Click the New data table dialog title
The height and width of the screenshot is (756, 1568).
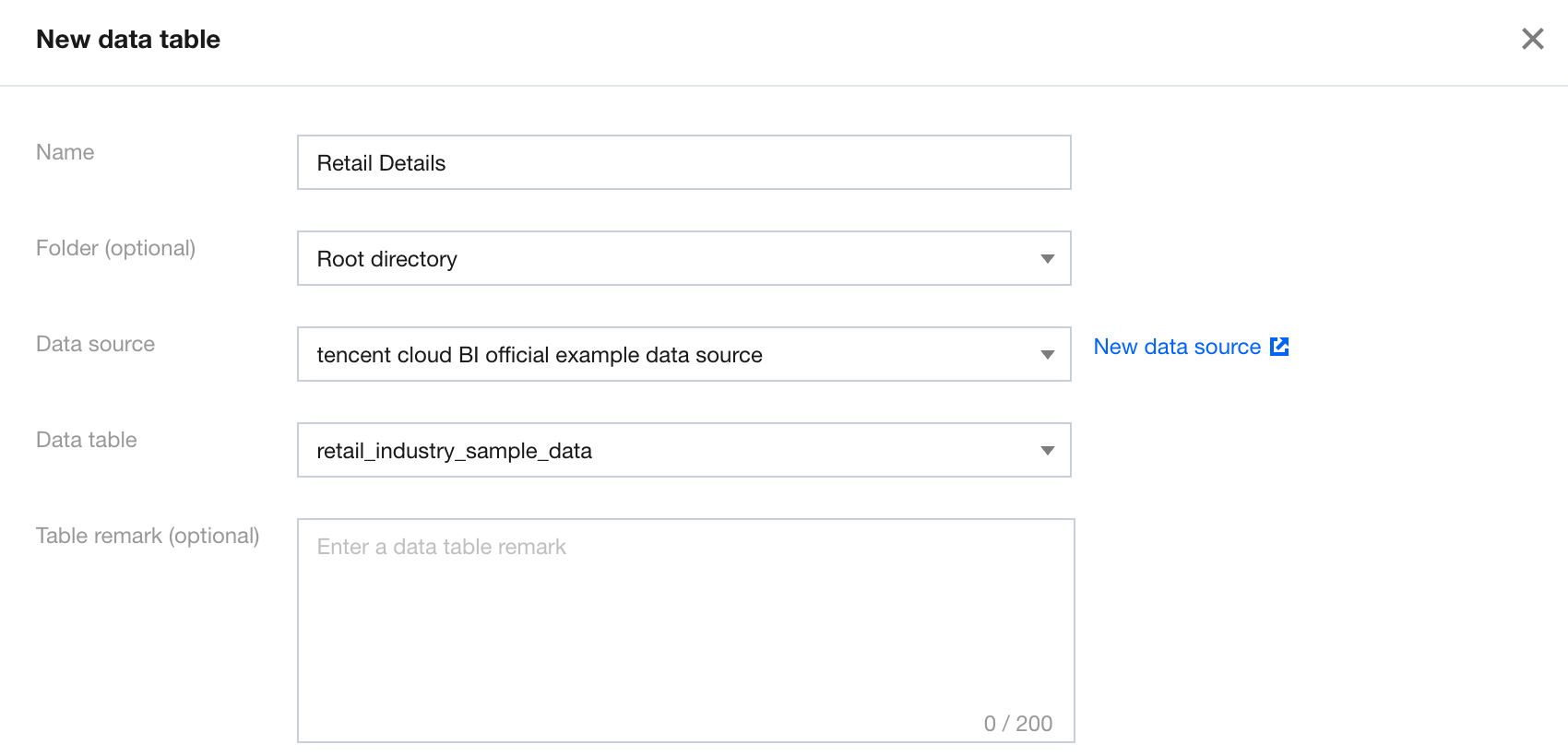pyautogui.click(x=128, y=40)
